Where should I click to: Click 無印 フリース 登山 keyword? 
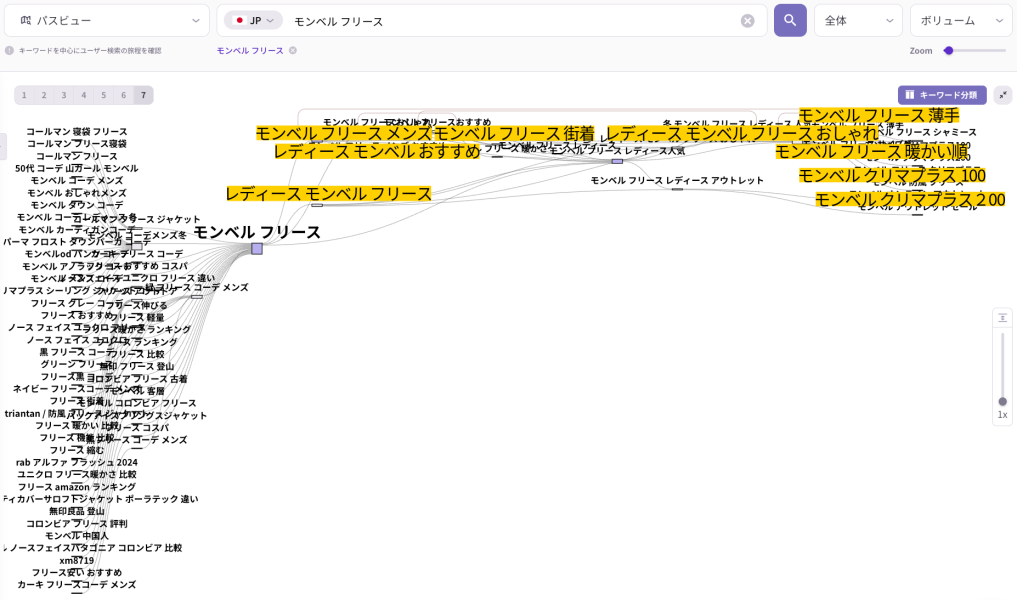coord(136,366)
